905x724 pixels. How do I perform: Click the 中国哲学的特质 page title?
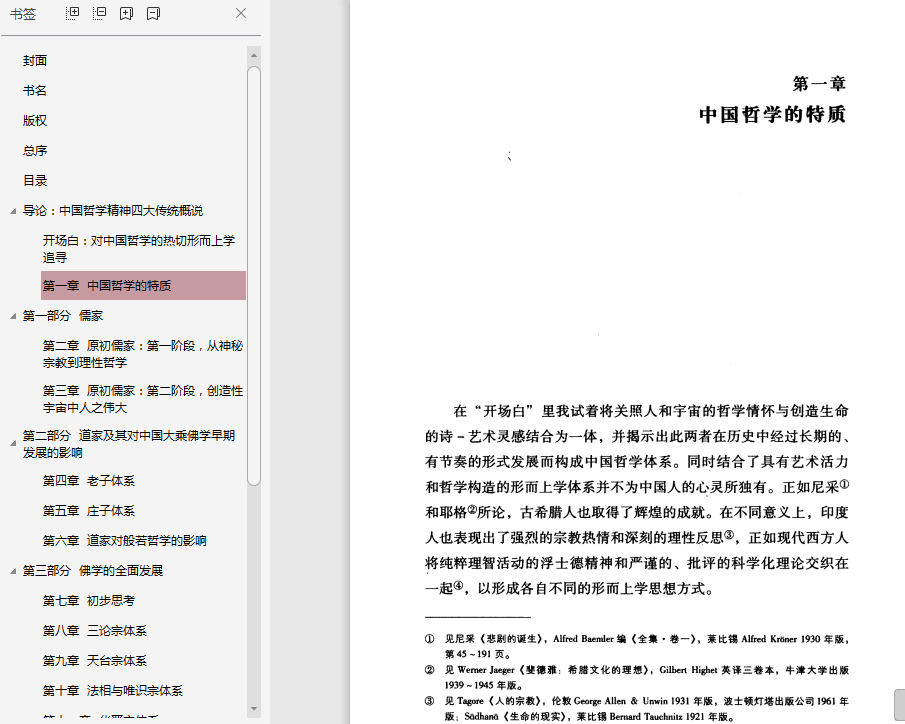(772, 114)
